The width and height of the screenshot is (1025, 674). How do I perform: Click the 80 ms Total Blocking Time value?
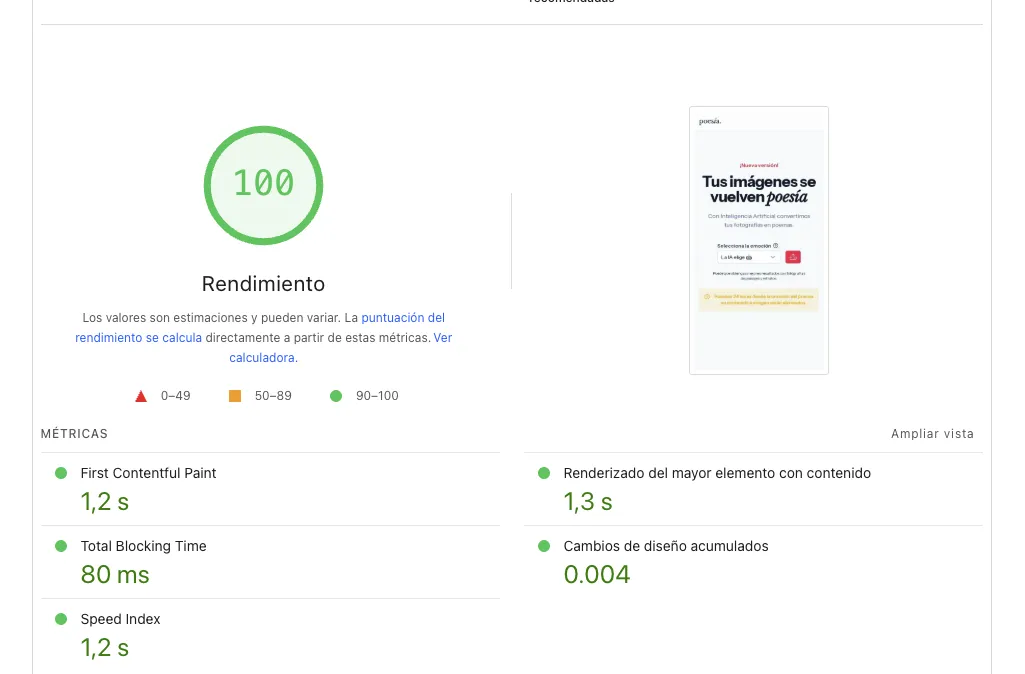pyautogui.click(x=115, y=575)
